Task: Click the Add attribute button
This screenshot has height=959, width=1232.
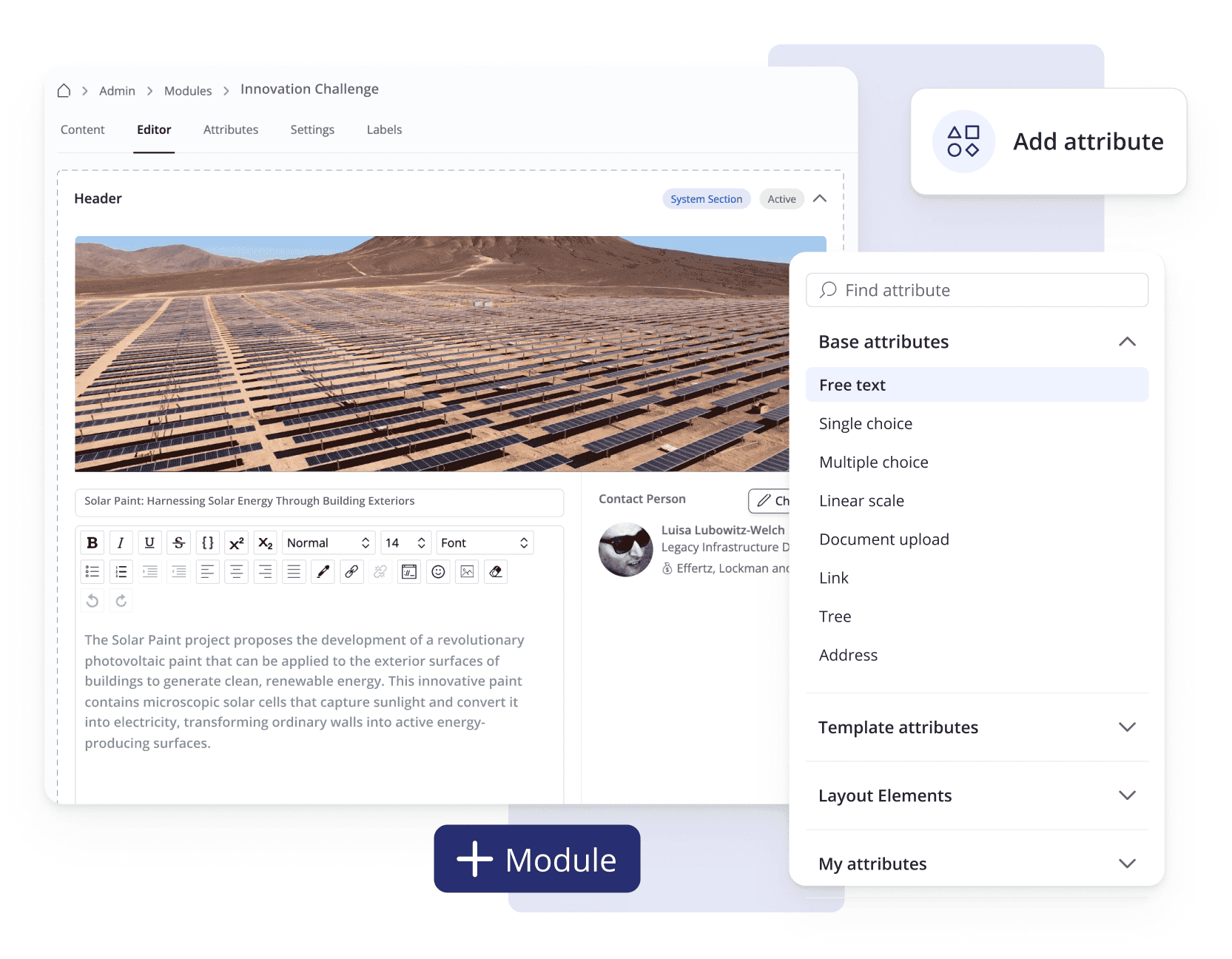Action: click(x=1048, y=141)
